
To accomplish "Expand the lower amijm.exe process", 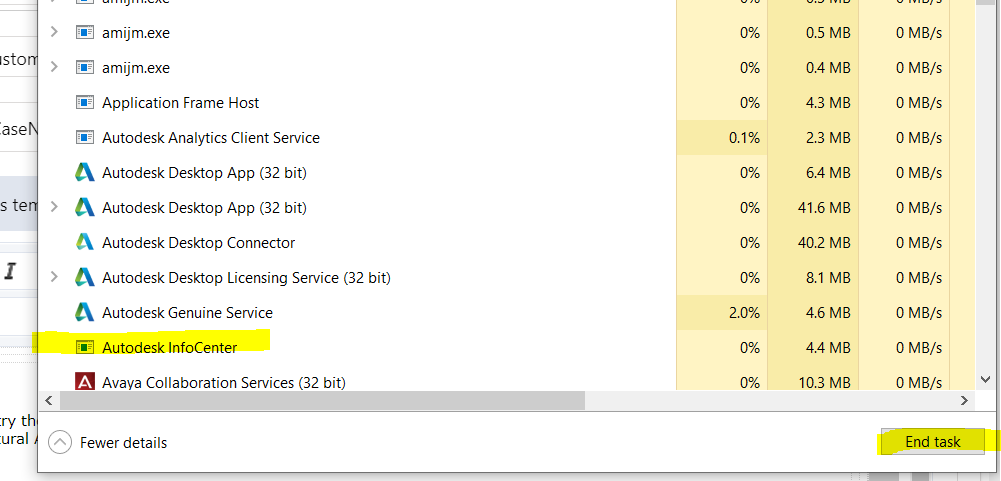I will [x=55, y=68].
